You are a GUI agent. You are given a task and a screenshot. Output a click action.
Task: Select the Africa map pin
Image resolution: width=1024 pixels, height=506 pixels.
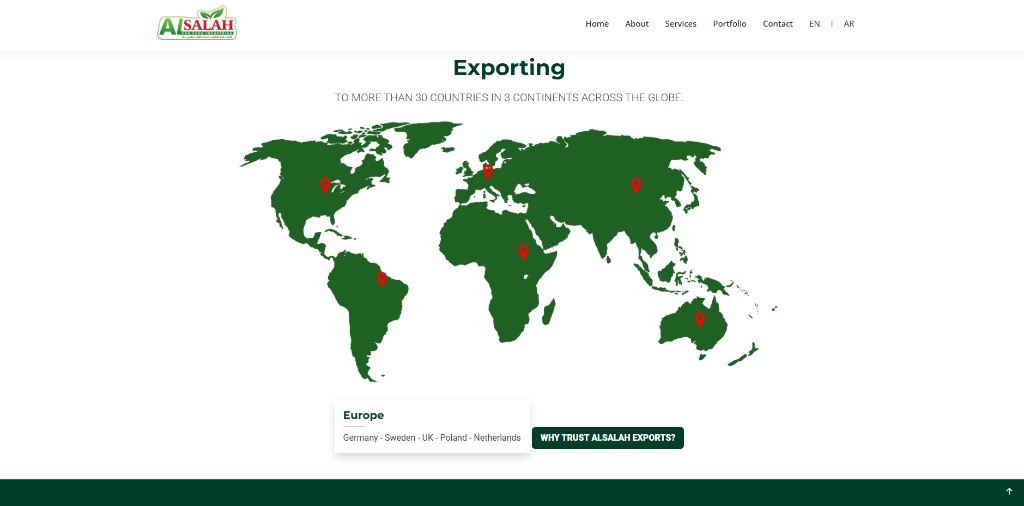523,252
